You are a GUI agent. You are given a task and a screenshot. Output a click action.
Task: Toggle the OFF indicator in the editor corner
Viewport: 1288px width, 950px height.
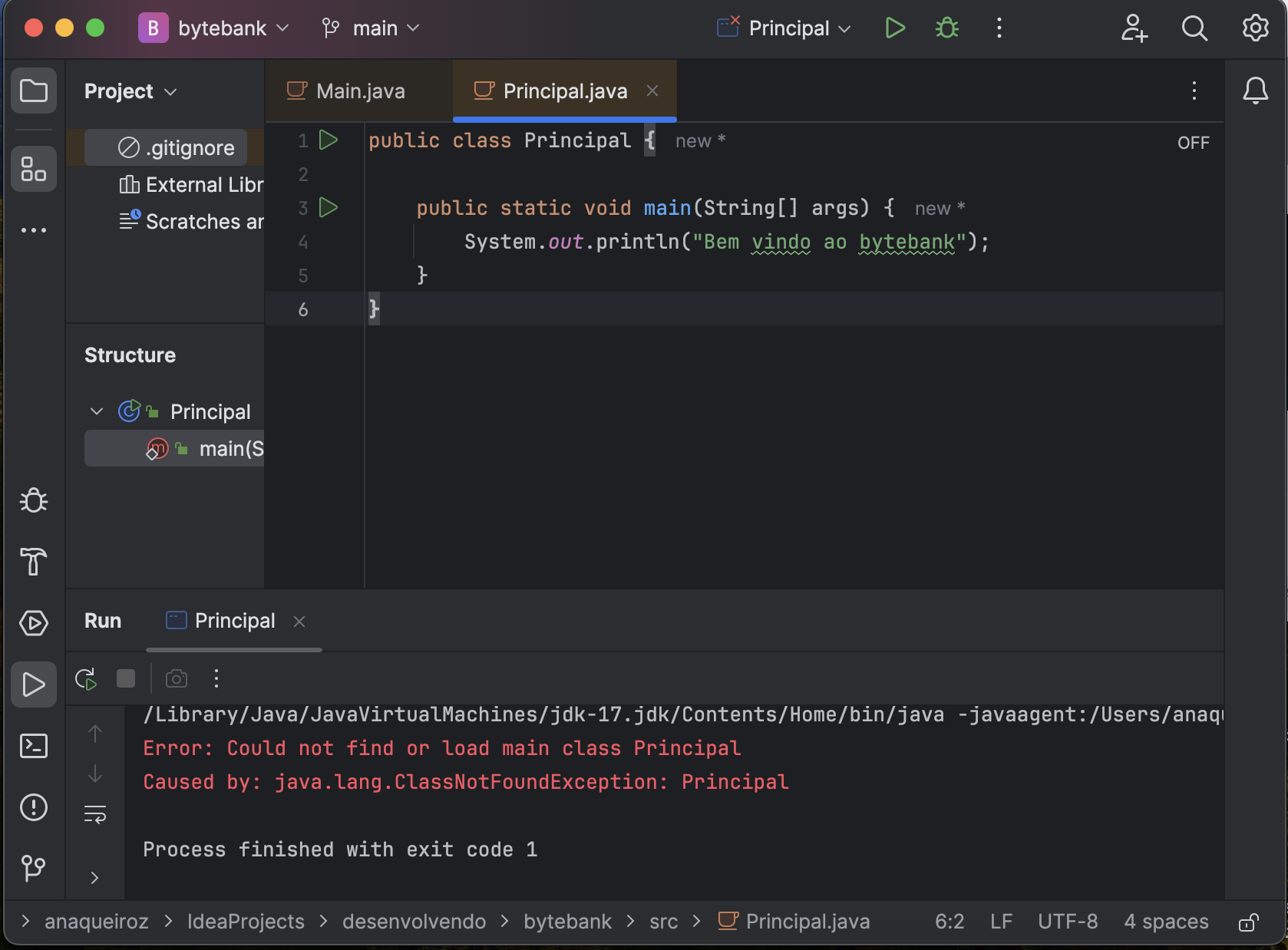click(x=1193, y=143)
